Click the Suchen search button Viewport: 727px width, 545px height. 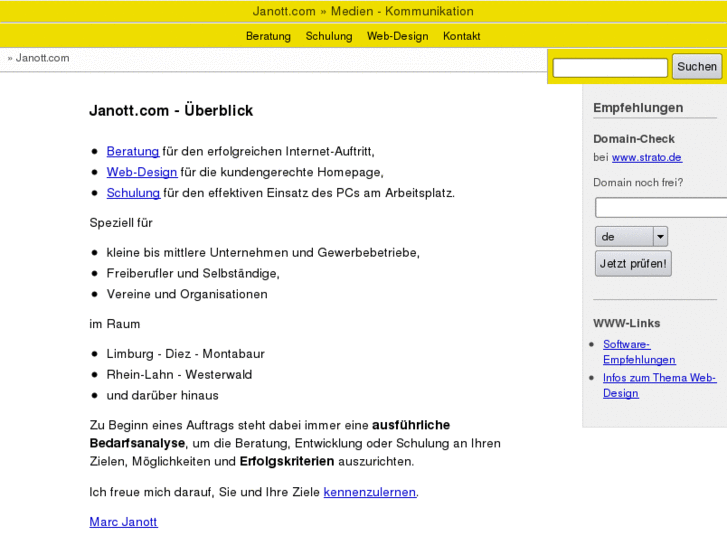[x=696, y=67]
